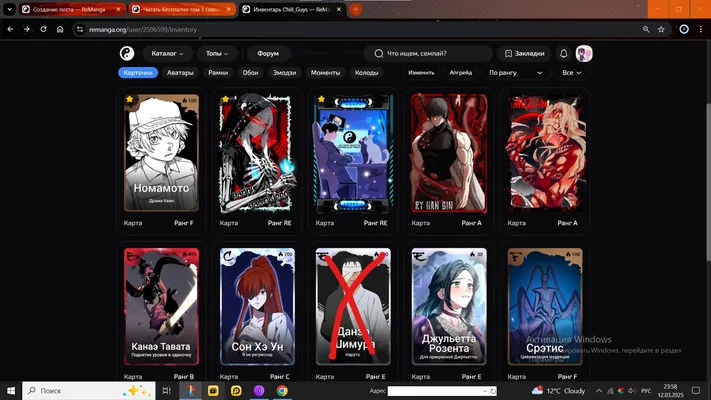Open the yellow square app on taskbar
The width and height of the screenshot is (711, 400).
pos(213,390)
